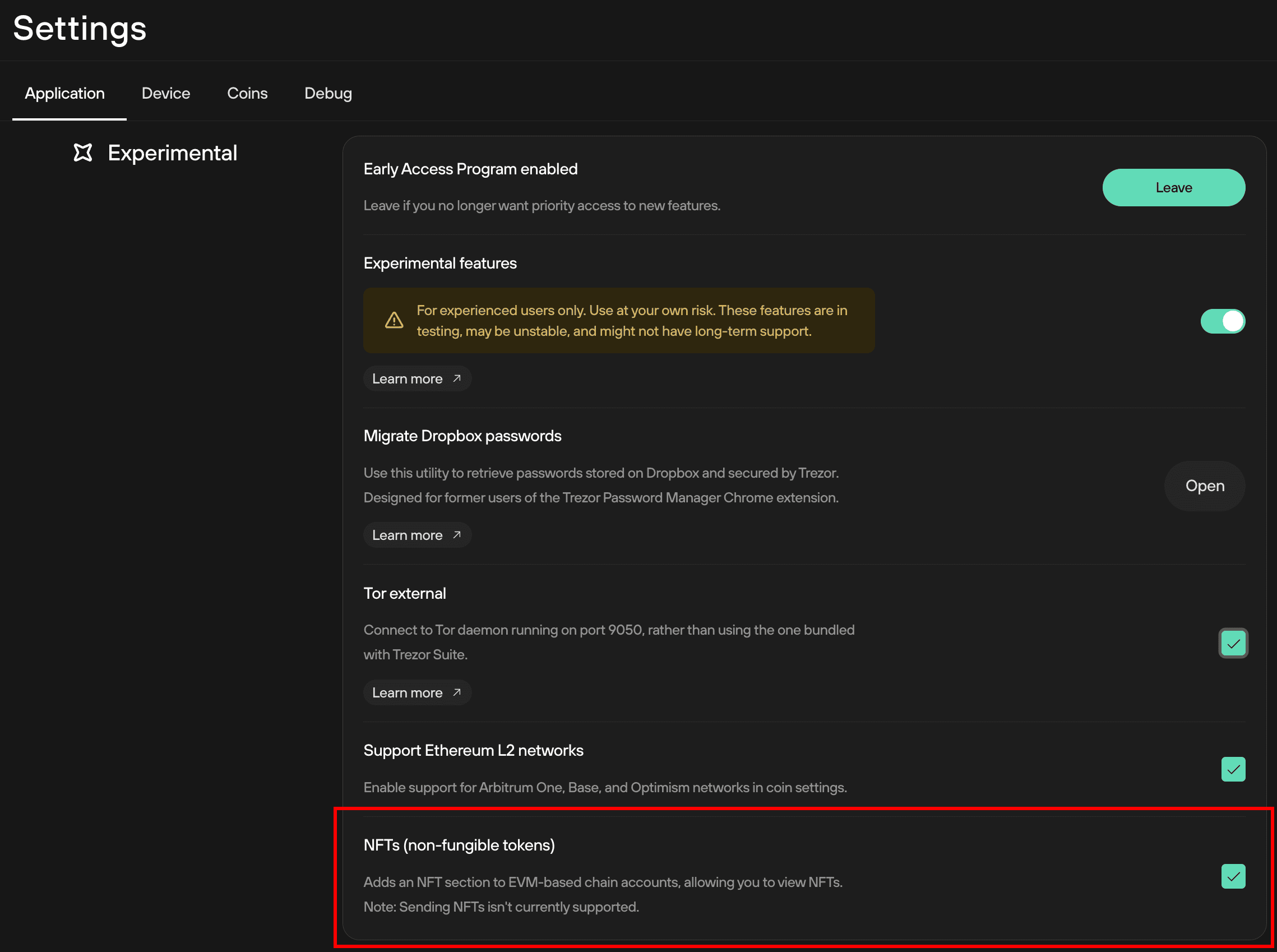Go to the Coins tab
The image size is (1277, 952).
pos(247,94)
